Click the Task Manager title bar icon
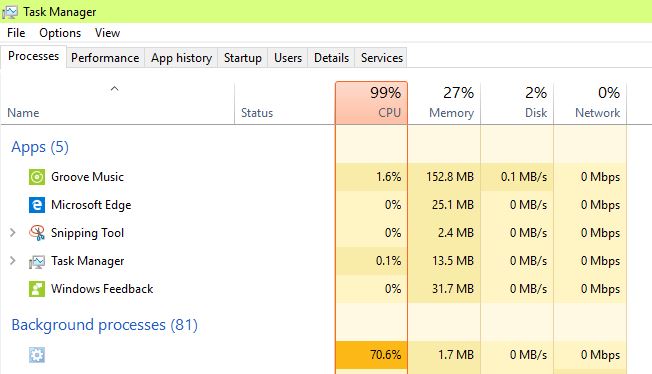This screenshot has height=374, width=652. 10,12
